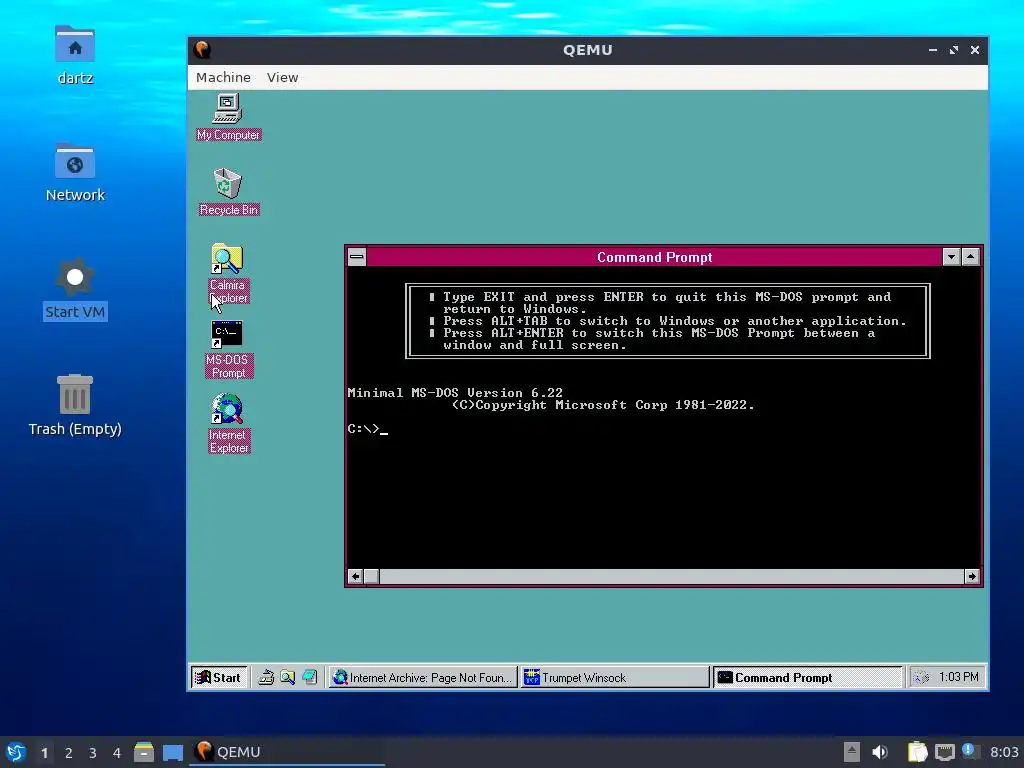Viewport: 1024px width, 768px height.
Task: Open the Network folder on host desktop
Action: coord(75,172)
